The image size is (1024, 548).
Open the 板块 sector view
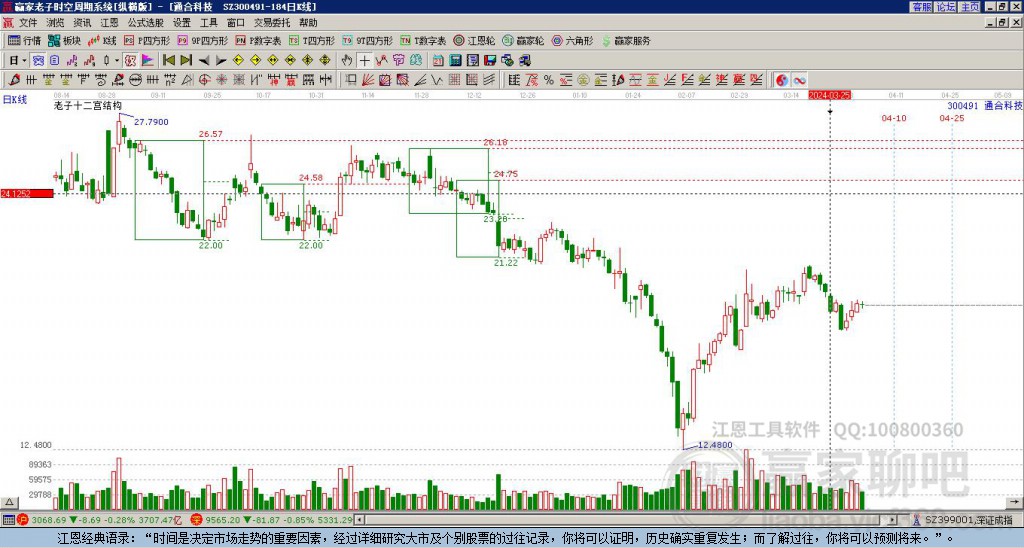64,40
